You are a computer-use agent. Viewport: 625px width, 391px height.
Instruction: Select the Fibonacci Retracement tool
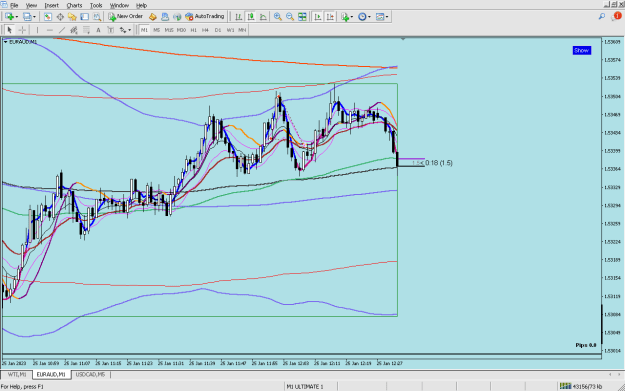(86, 30)
